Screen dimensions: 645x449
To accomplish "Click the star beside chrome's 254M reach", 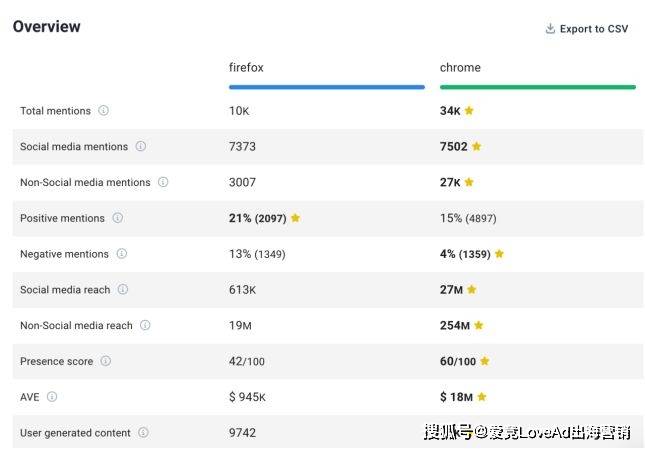I will point(478,325).
